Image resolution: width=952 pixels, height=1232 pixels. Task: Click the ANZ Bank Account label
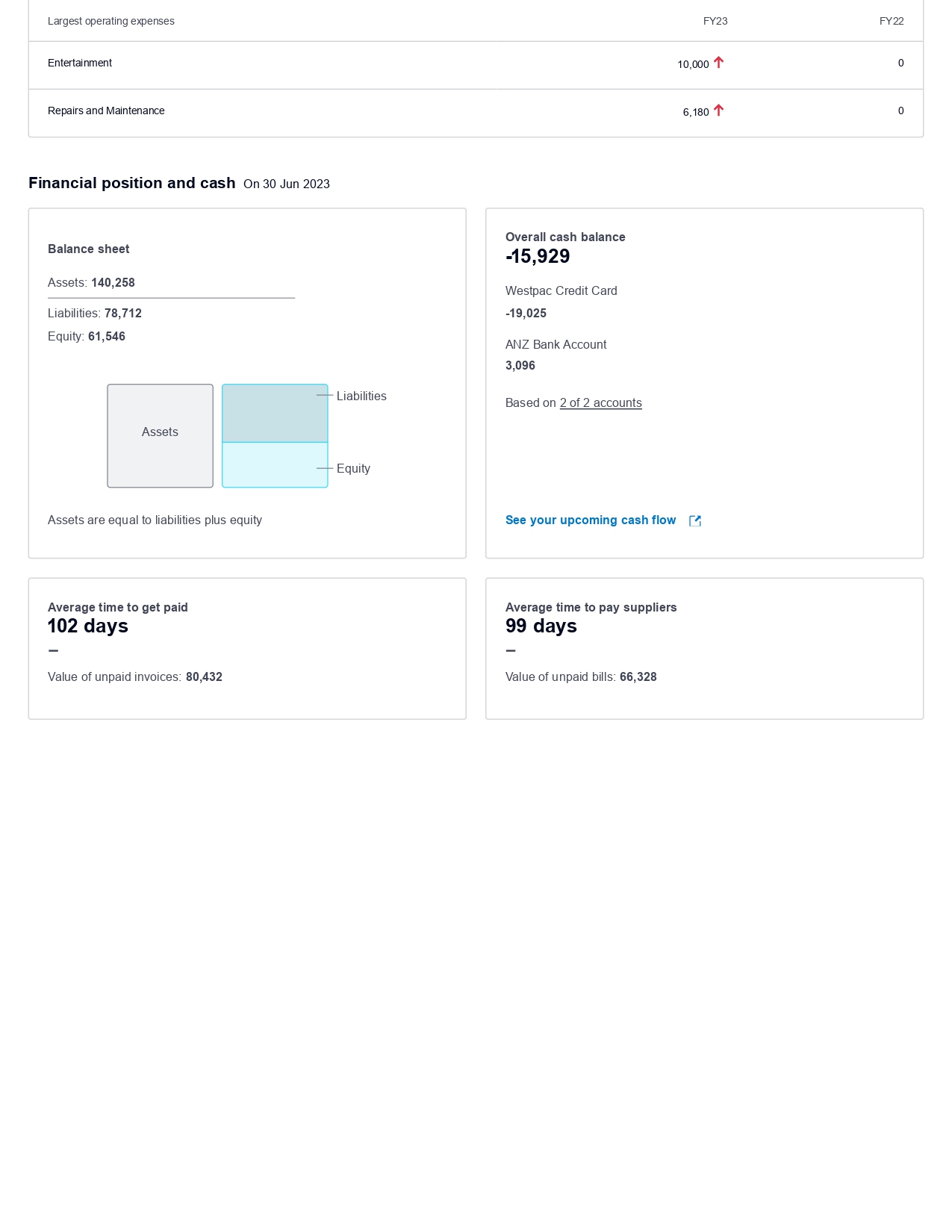point(556,345)
